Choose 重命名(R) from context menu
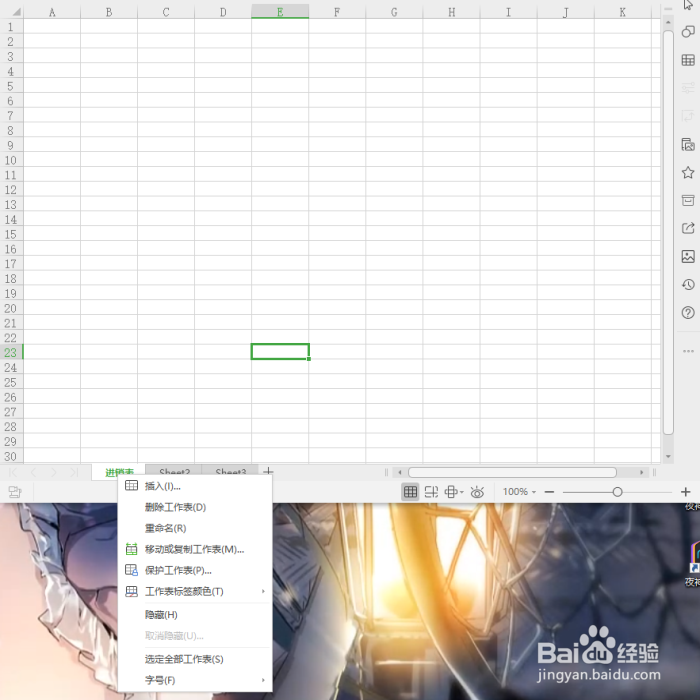Viewport: 700px width, 700px height. click(195, 528)
